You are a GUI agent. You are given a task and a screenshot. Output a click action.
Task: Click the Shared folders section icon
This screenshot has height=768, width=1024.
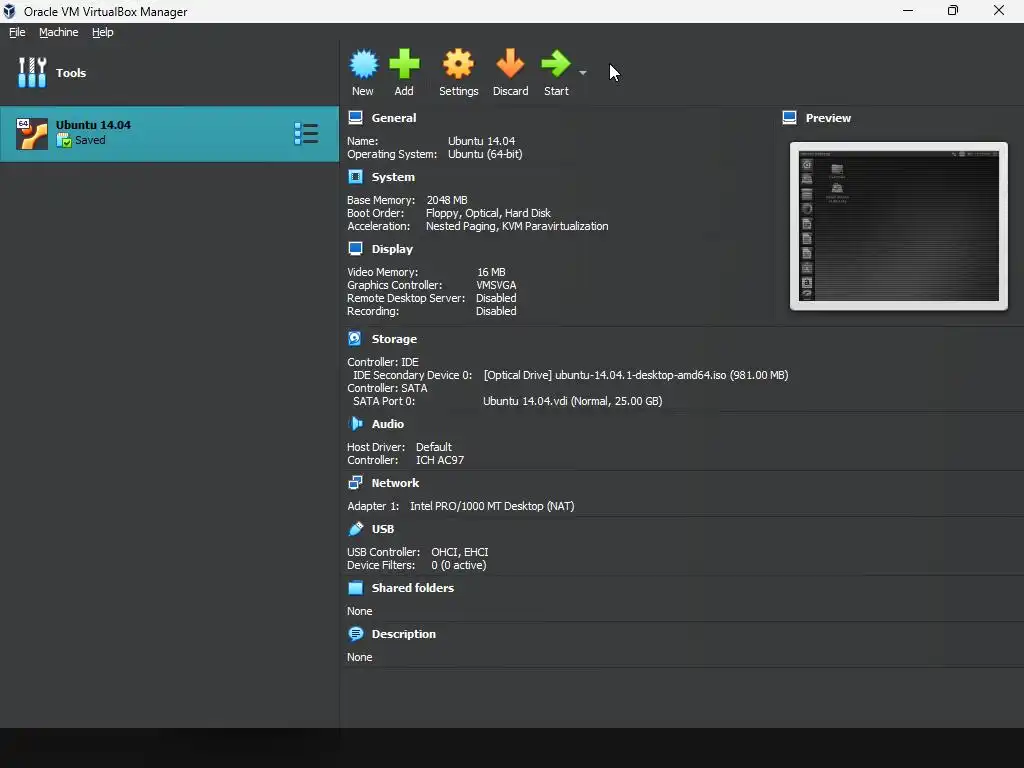coord(355,588)
